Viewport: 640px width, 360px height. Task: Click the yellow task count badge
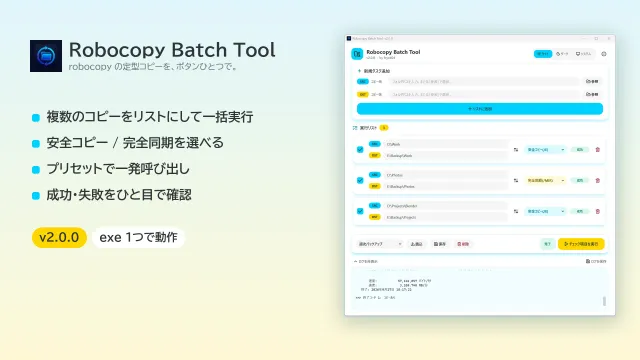(384, 128)
